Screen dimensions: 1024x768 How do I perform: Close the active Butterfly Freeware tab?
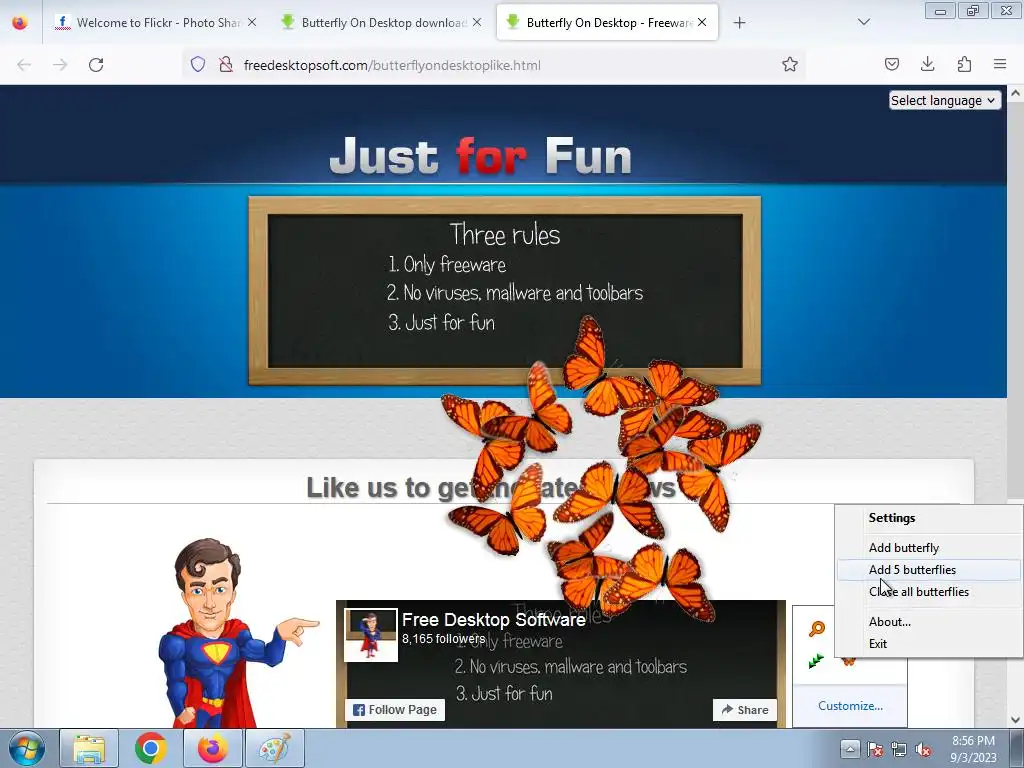tap(702, 22)
